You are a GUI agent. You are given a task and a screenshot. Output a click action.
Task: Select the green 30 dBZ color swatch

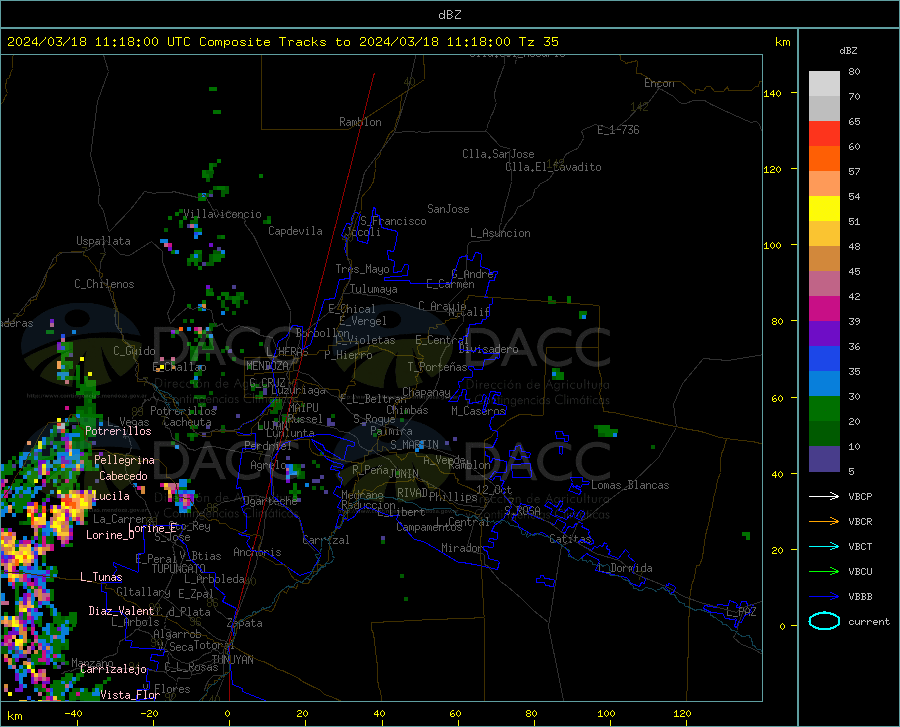824,409
